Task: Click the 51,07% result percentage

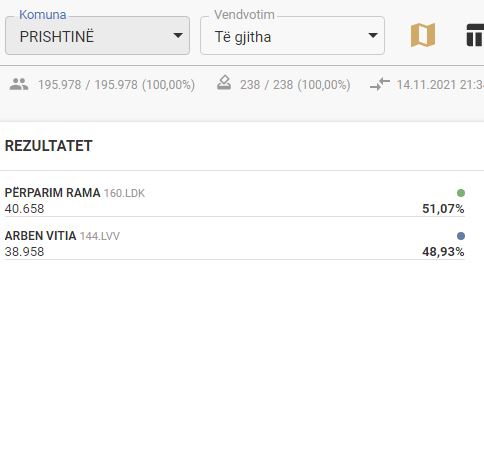Action: pos(443,209)
